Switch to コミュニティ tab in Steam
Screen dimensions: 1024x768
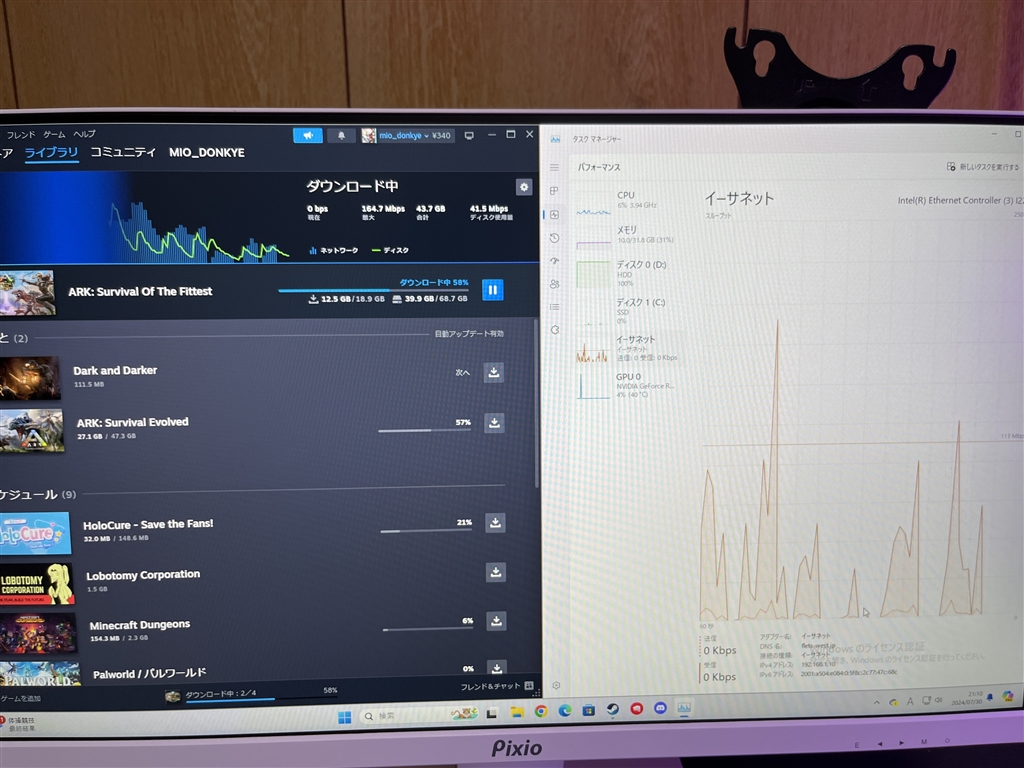[x=123, y=152]
